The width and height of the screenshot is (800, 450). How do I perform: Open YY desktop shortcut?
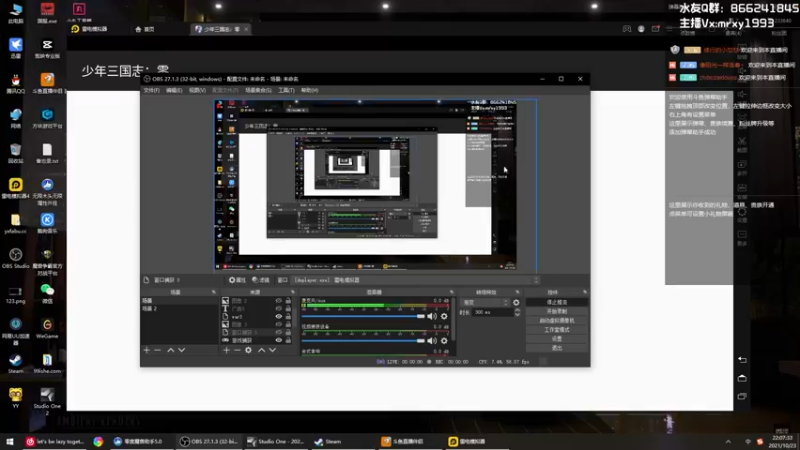pyautogui.click(x=15, y=398)
